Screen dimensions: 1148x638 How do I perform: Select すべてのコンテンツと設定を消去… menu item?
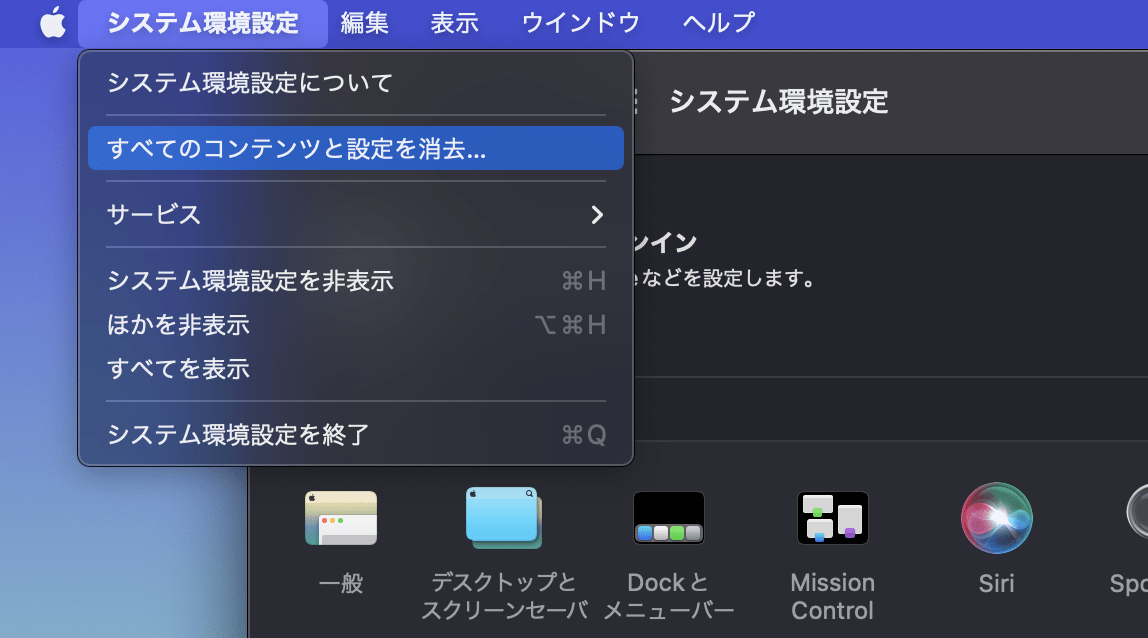point(356,149)
